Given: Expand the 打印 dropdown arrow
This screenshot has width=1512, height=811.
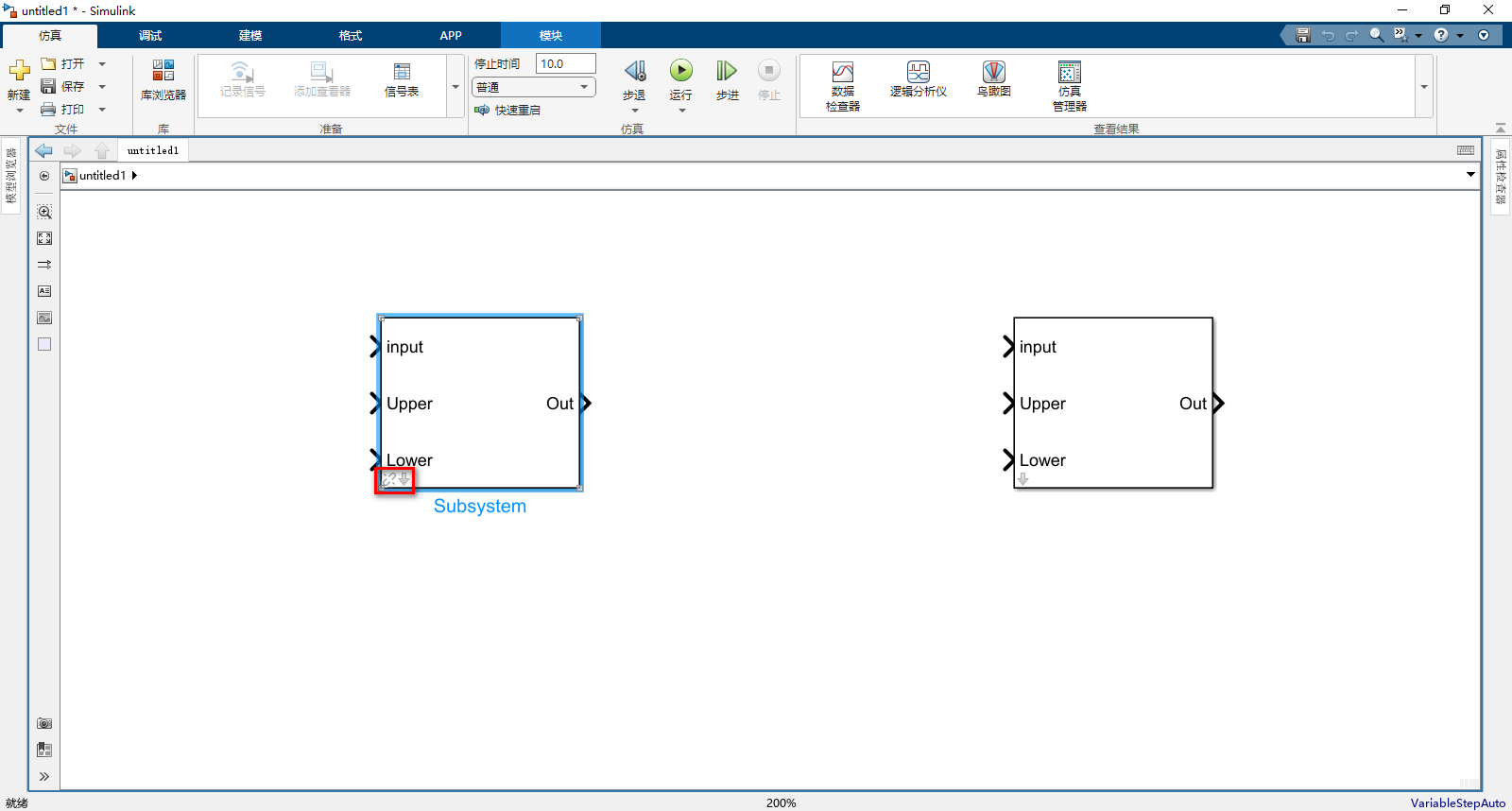Looking at the screenshot, I should point(102,110).
